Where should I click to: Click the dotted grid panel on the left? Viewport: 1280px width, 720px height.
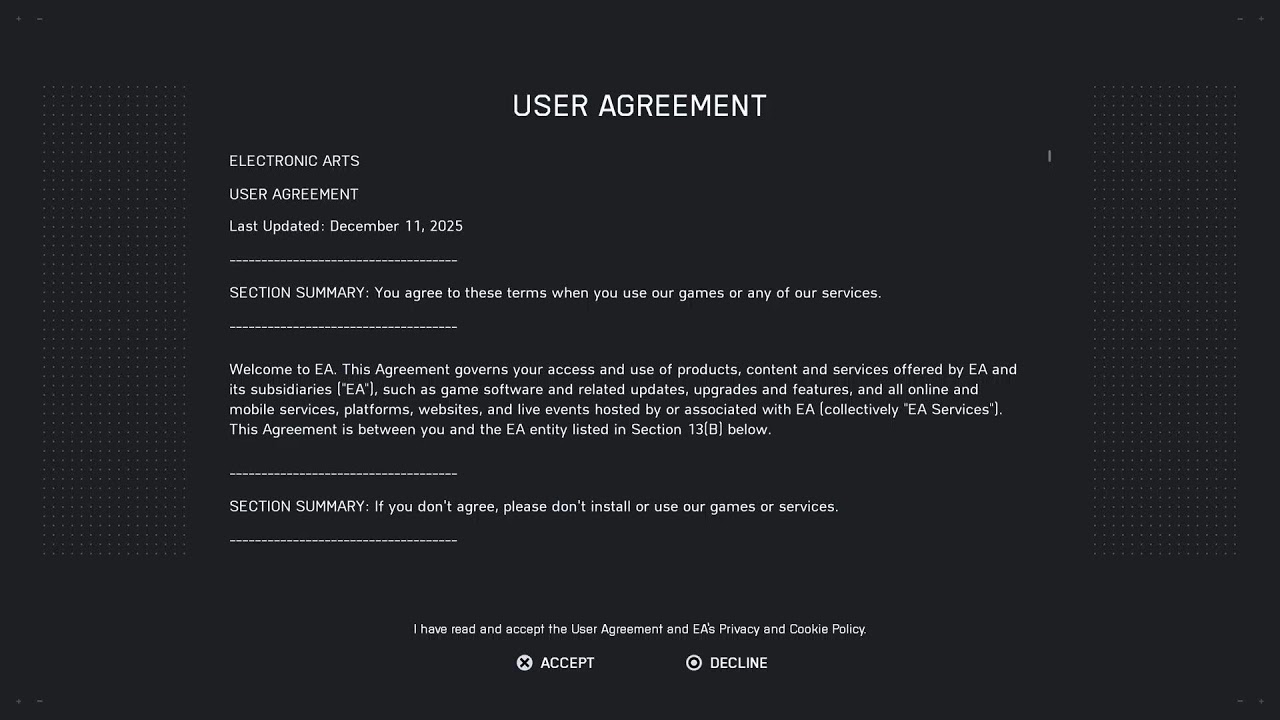click(114, 320)
